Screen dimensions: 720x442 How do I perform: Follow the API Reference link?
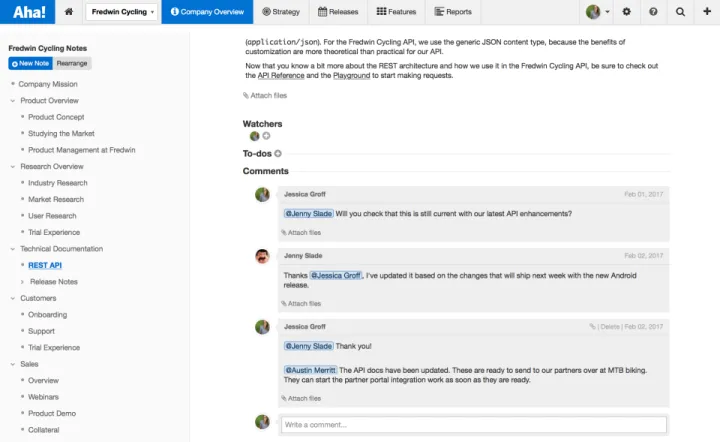tap(281, 75)
